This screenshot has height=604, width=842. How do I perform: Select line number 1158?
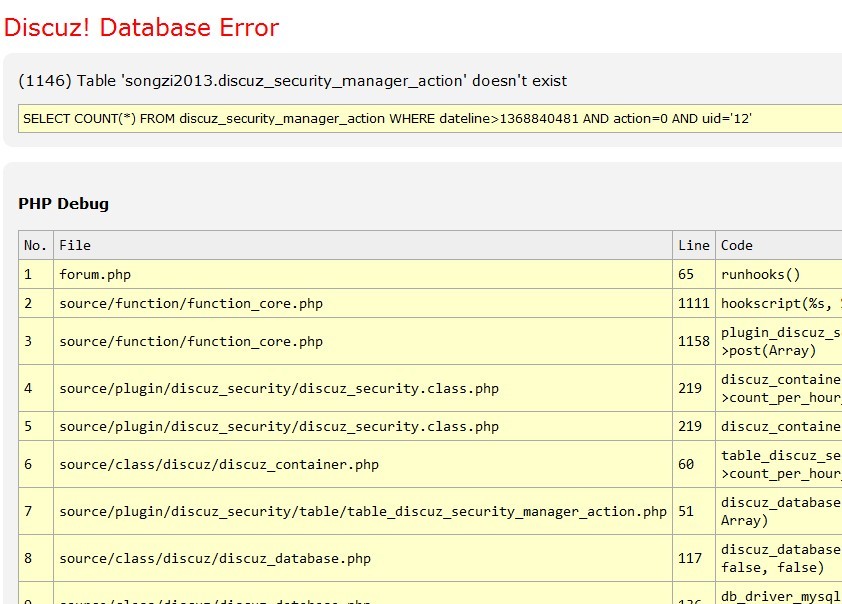click(x=694, y=341)
